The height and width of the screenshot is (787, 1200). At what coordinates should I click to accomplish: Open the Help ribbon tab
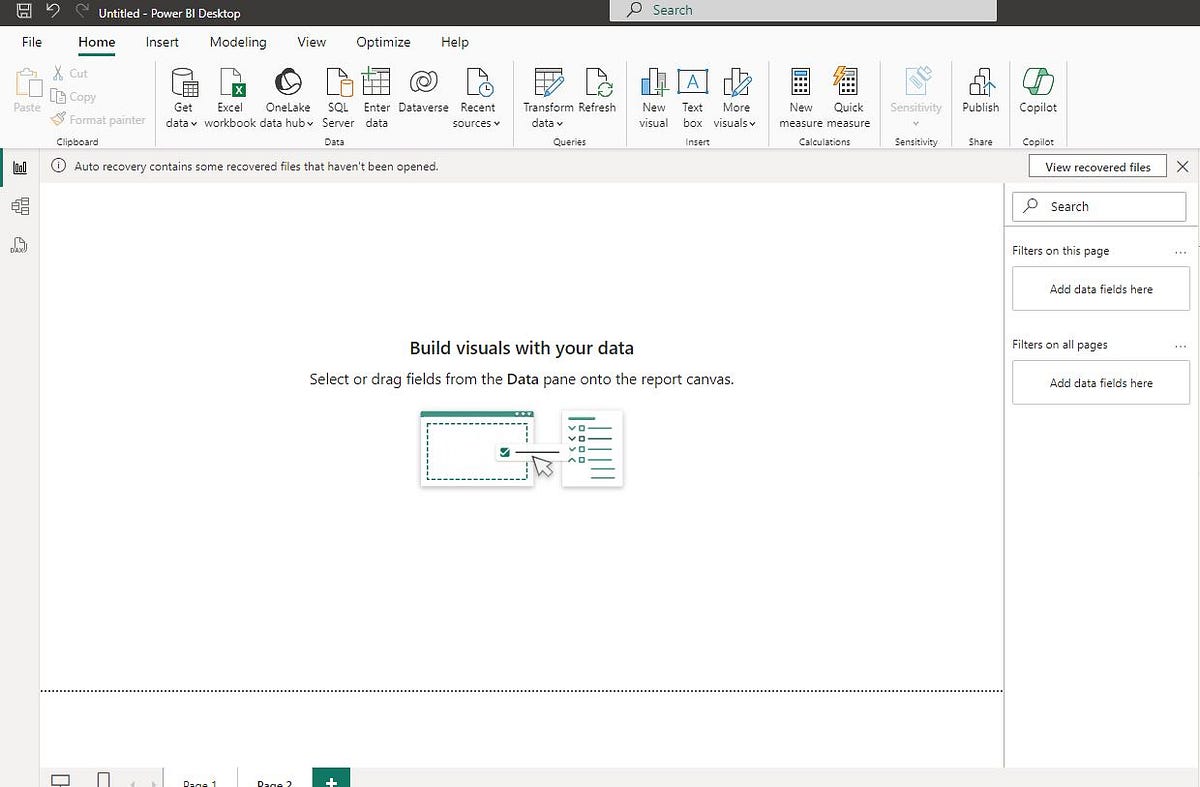point(455,42)
